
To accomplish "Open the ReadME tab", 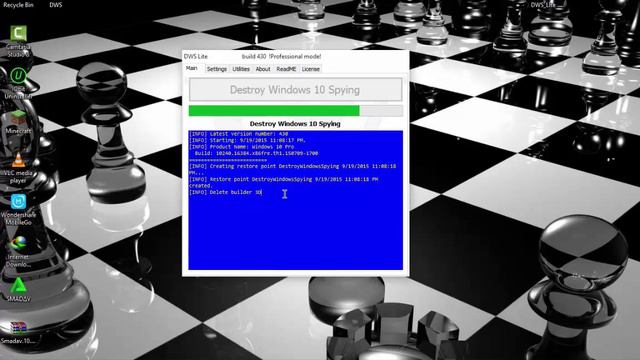I will [x=286, y=69].
